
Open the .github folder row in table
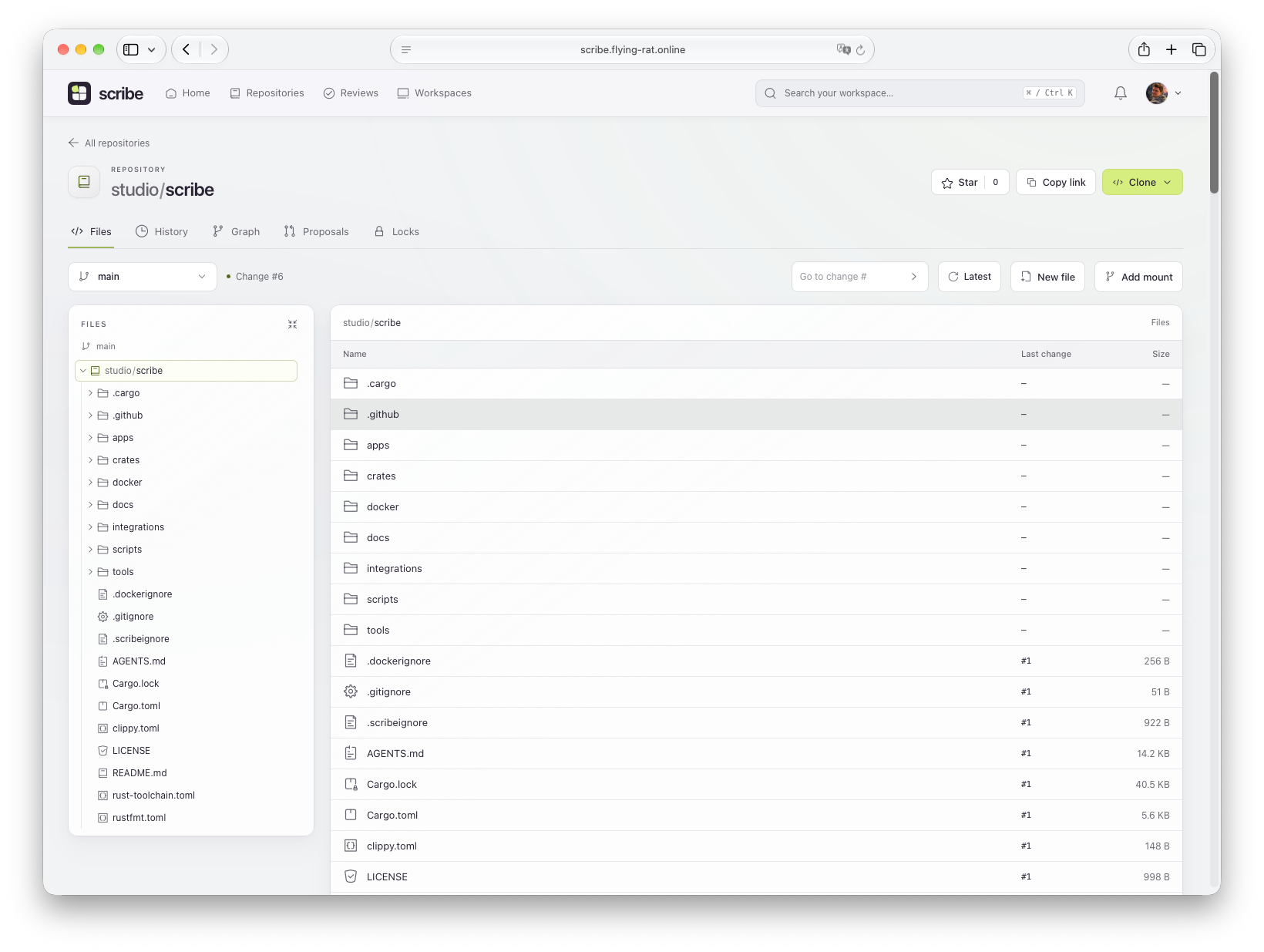click(x=756, y=415)
